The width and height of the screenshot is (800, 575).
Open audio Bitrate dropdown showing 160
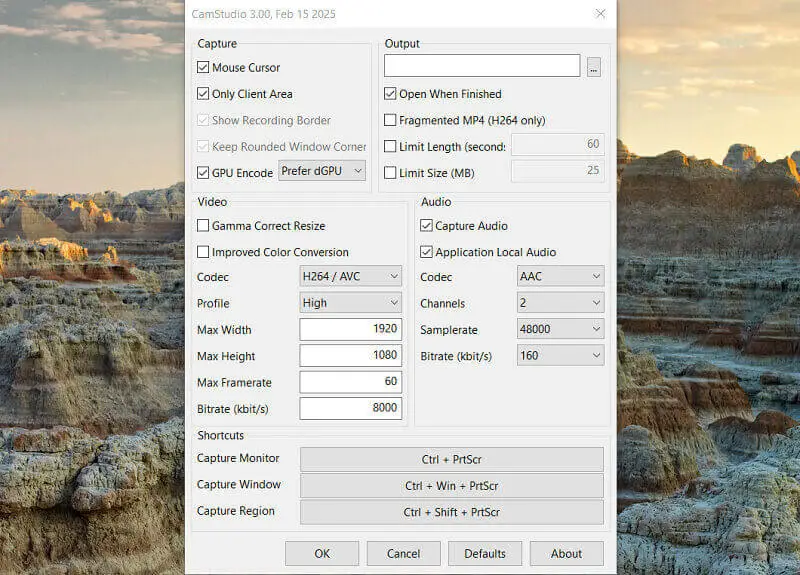coord(561,356)
